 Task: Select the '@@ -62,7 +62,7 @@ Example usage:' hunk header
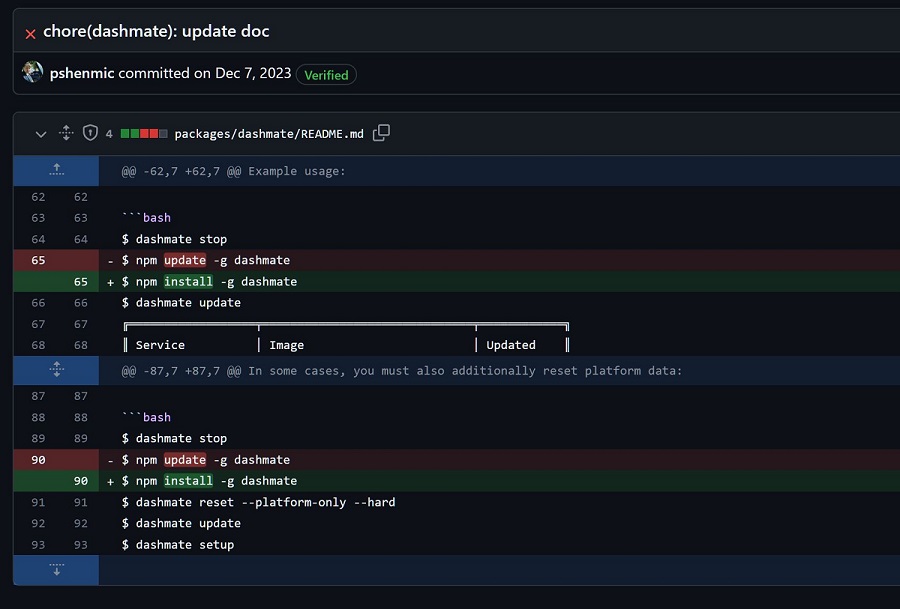tap(234, 171)
